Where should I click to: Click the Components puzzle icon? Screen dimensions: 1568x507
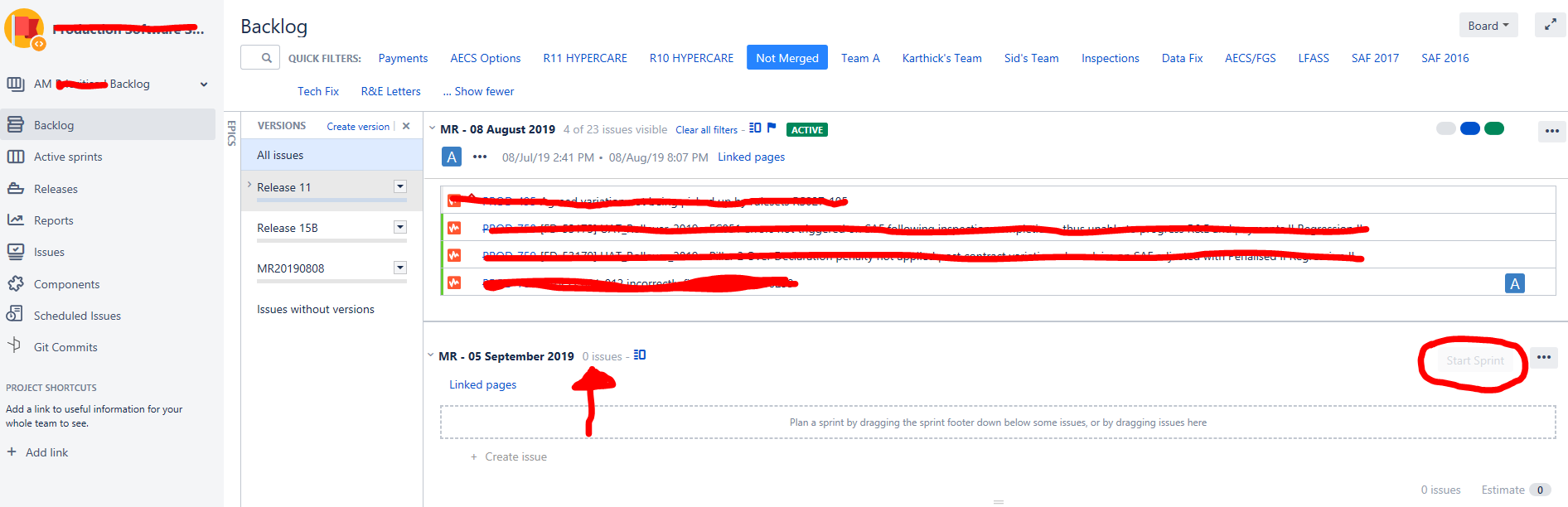point(15,283)
